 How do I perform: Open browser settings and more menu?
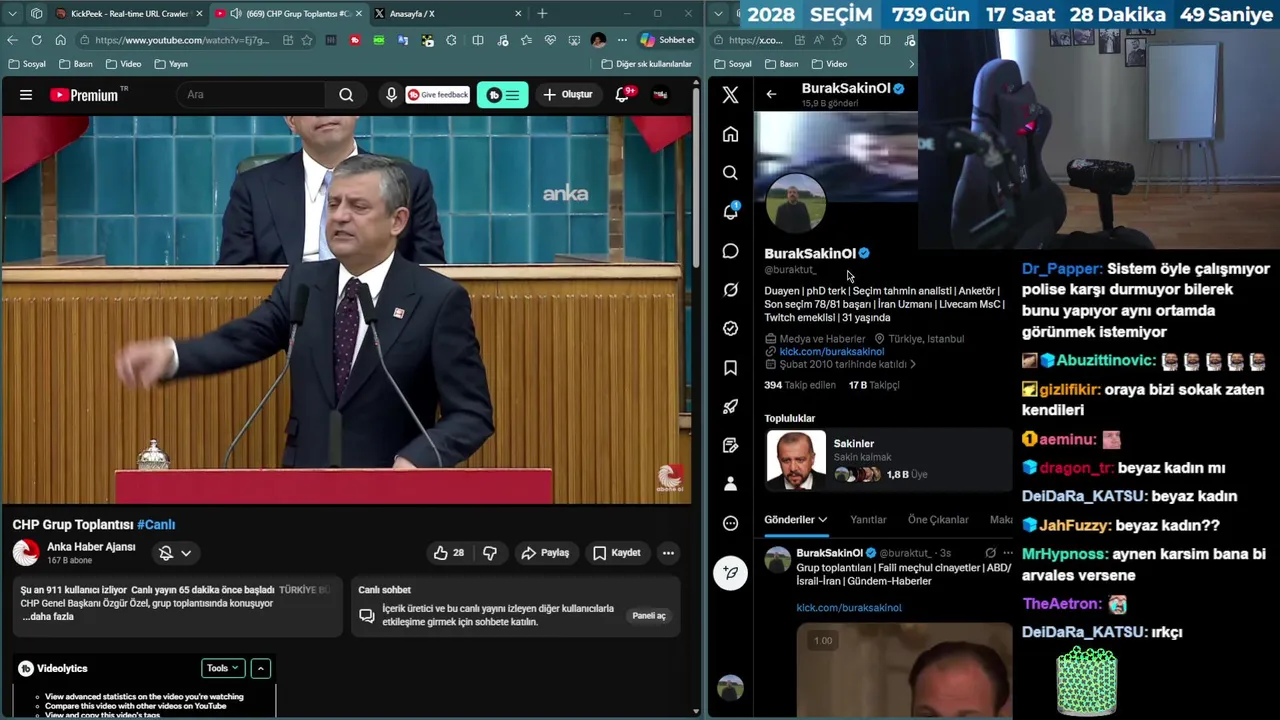pyautogui.click(x=621, y=40)
